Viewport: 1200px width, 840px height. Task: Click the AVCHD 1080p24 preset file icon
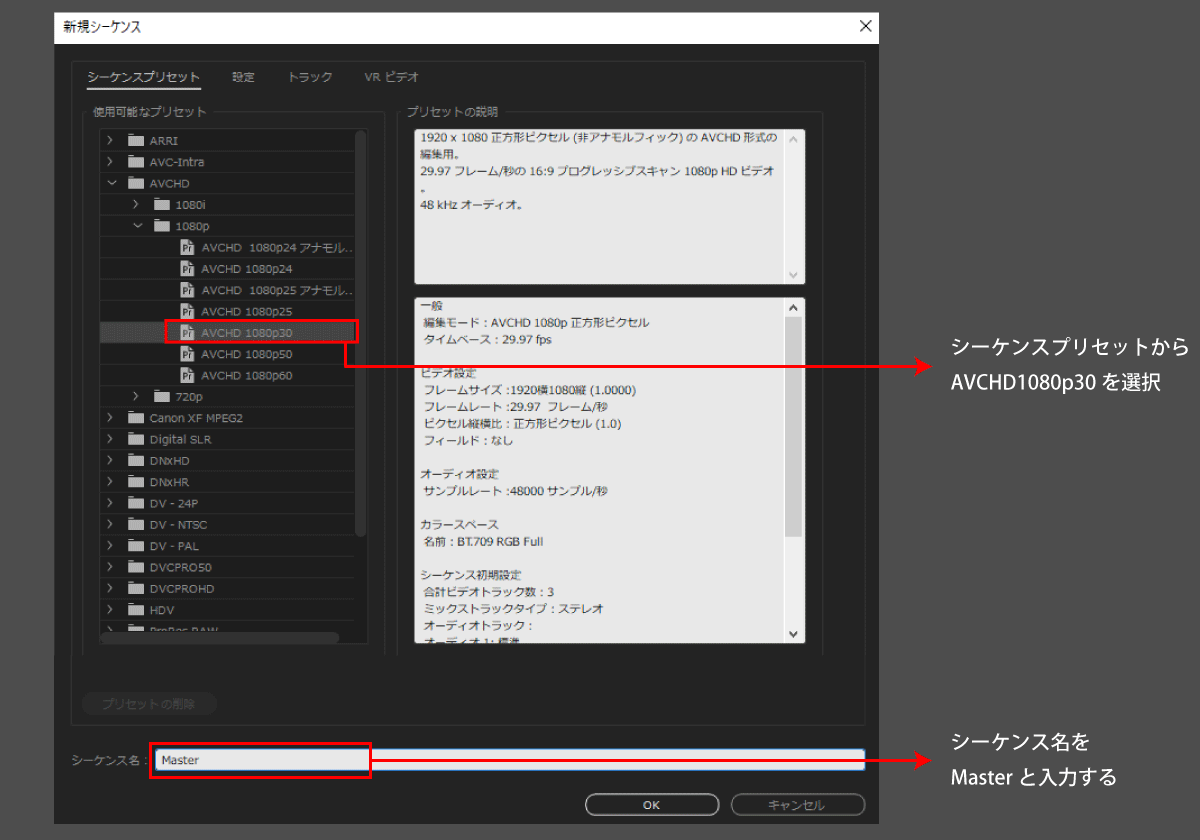tap(187, 269)
